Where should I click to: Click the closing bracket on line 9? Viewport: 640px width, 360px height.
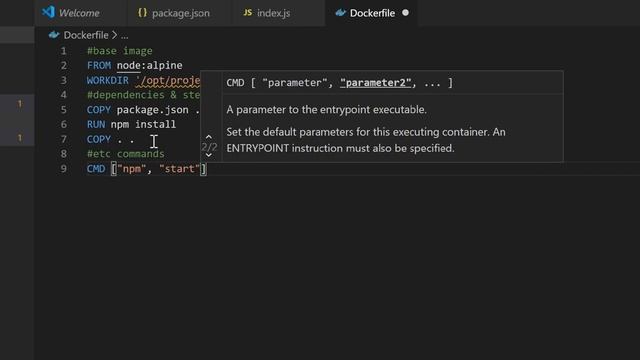tap(203, 169)
